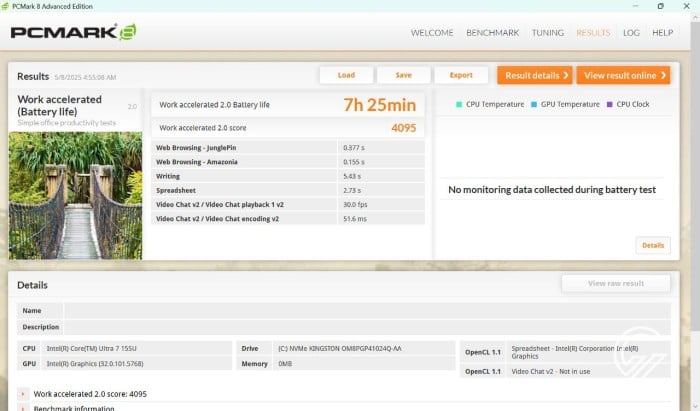
Task: Open the TUNING tab
Action: point(547,33)
